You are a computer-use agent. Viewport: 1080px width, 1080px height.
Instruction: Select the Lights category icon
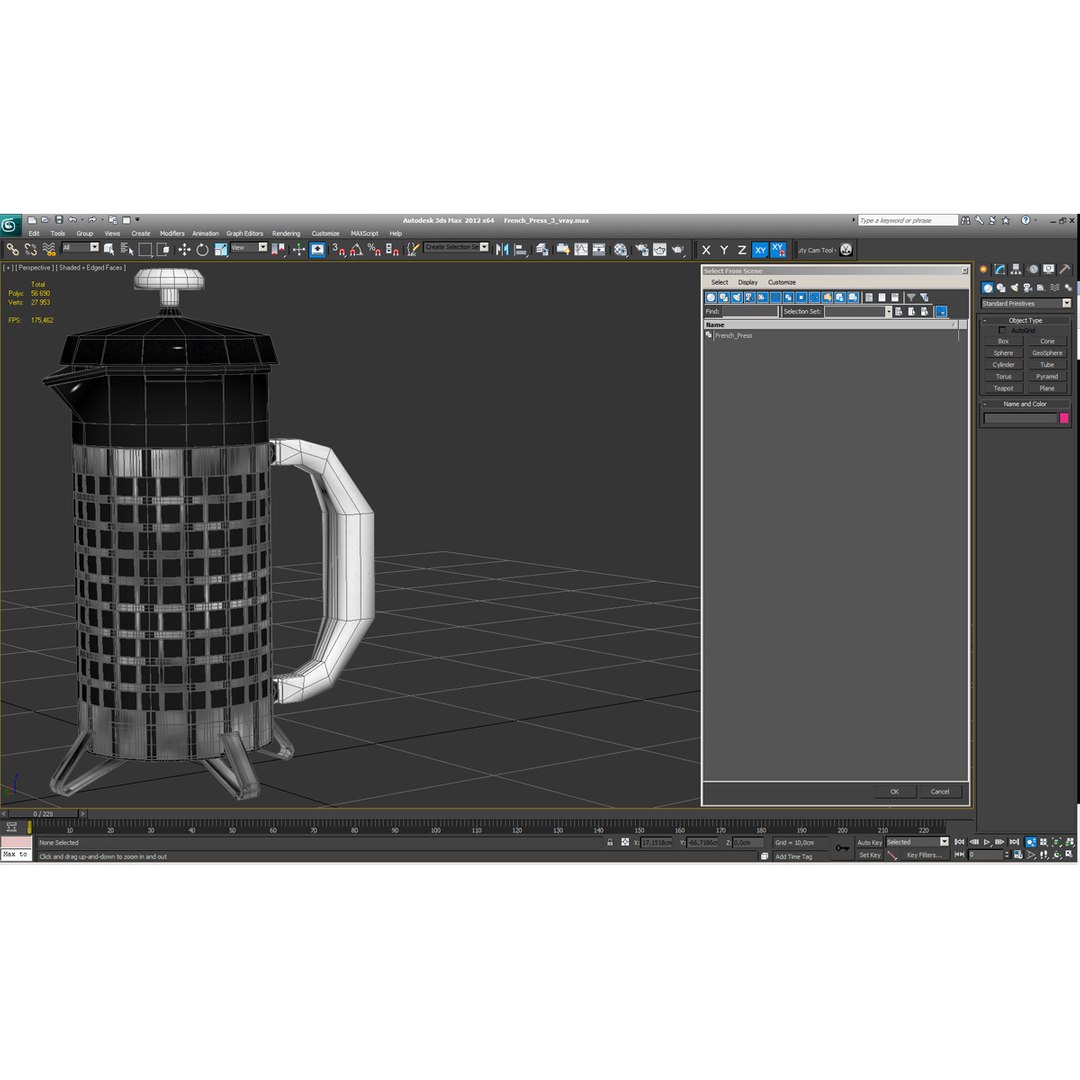(1014, 288)
